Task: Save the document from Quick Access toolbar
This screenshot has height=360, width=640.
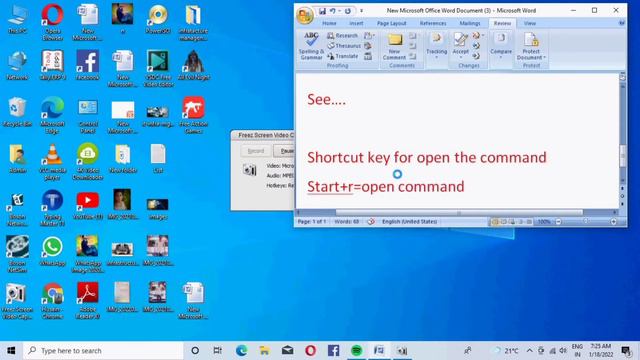Action: coord(322,11)
